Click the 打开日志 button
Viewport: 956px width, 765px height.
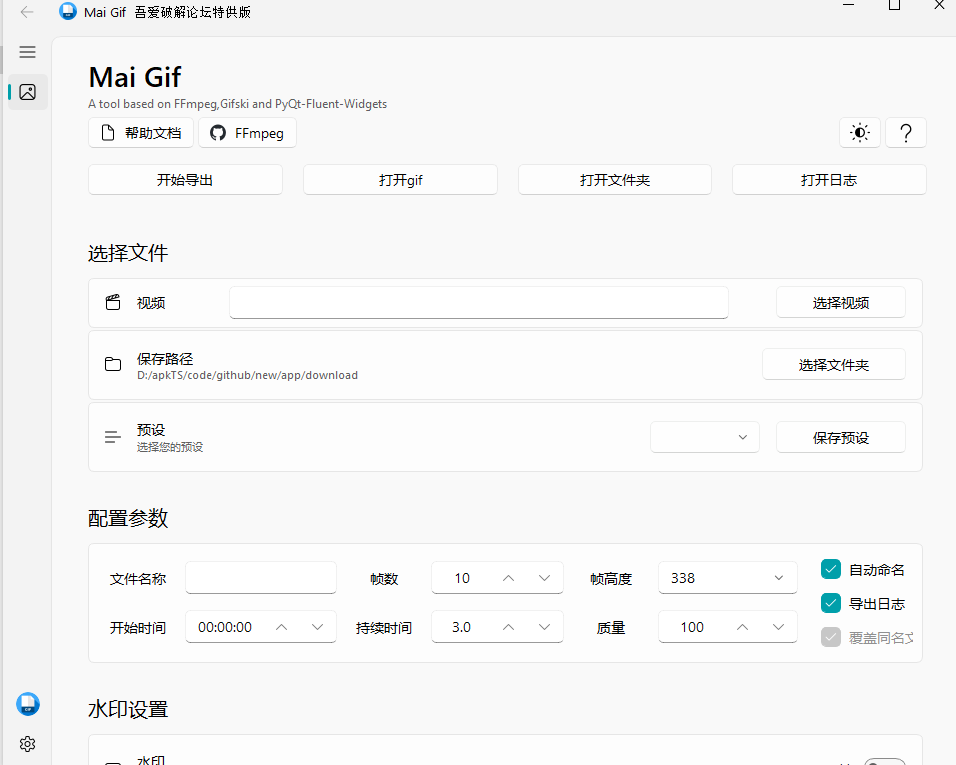(x=828, y=180)
